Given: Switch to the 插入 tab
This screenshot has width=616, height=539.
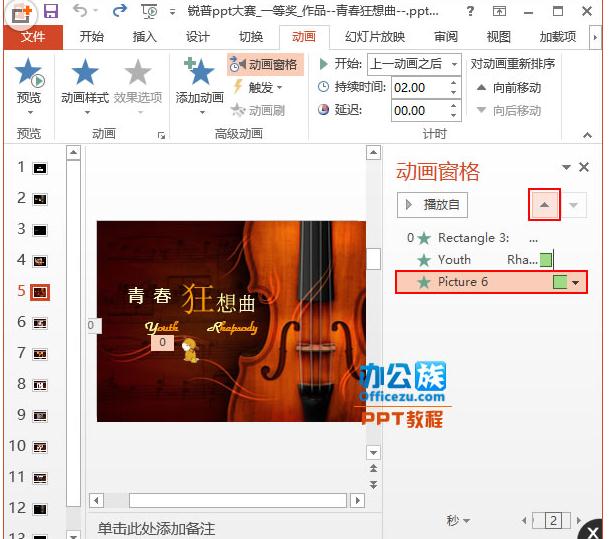Looking at the screenshot, I should point(145,37).
